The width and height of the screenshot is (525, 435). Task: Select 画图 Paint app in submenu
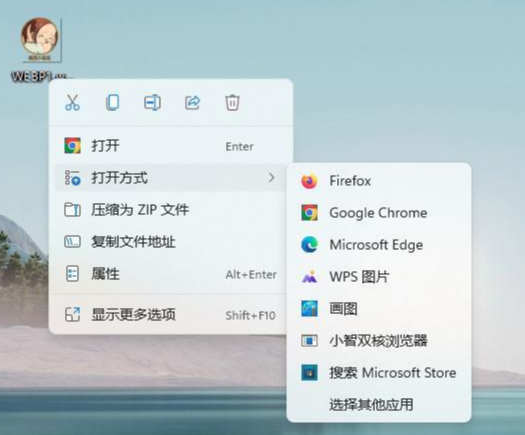(x=379, y=308)
